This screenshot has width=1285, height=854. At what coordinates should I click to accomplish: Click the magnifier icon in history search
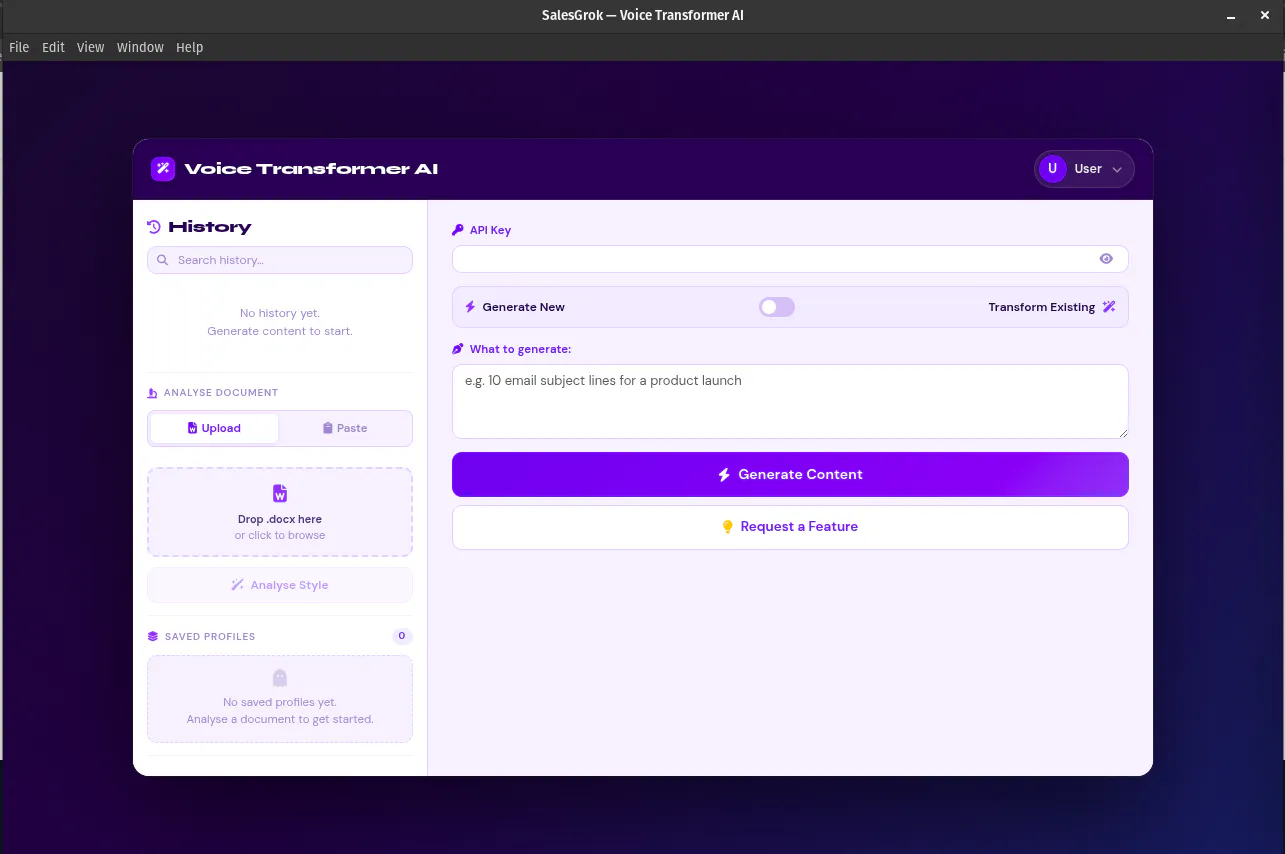point(163,260)
